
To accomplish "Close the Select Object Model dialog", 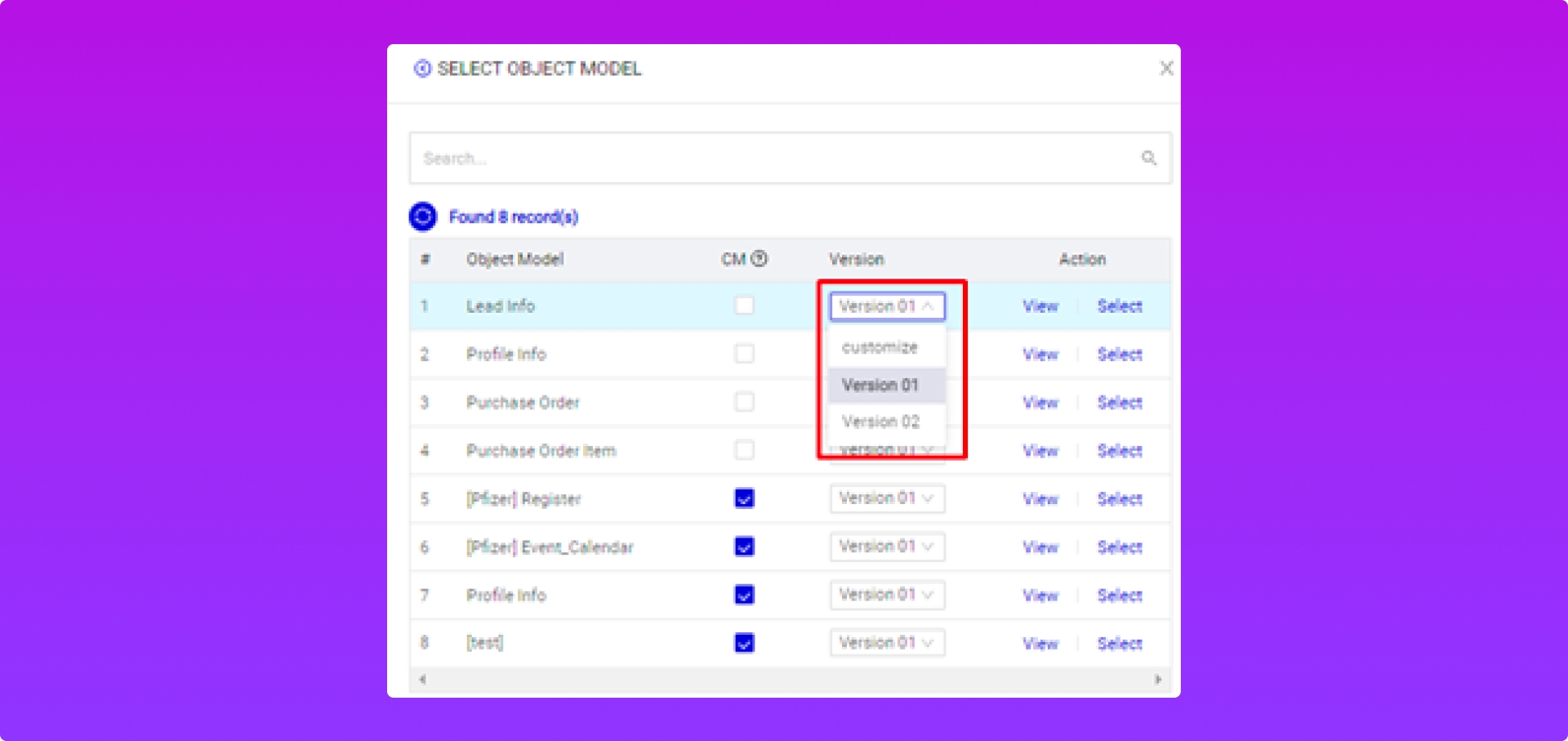I will (x=1166, y=69).
